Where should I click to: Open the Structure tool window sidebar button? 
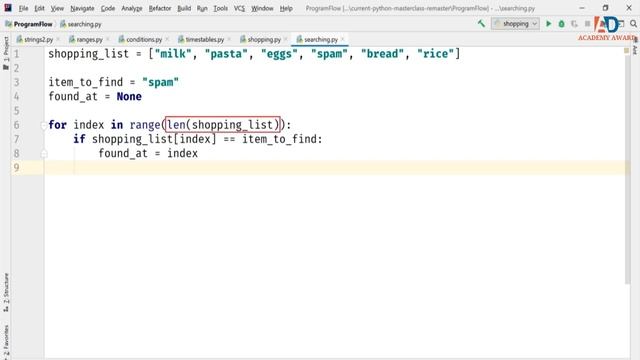6,292
